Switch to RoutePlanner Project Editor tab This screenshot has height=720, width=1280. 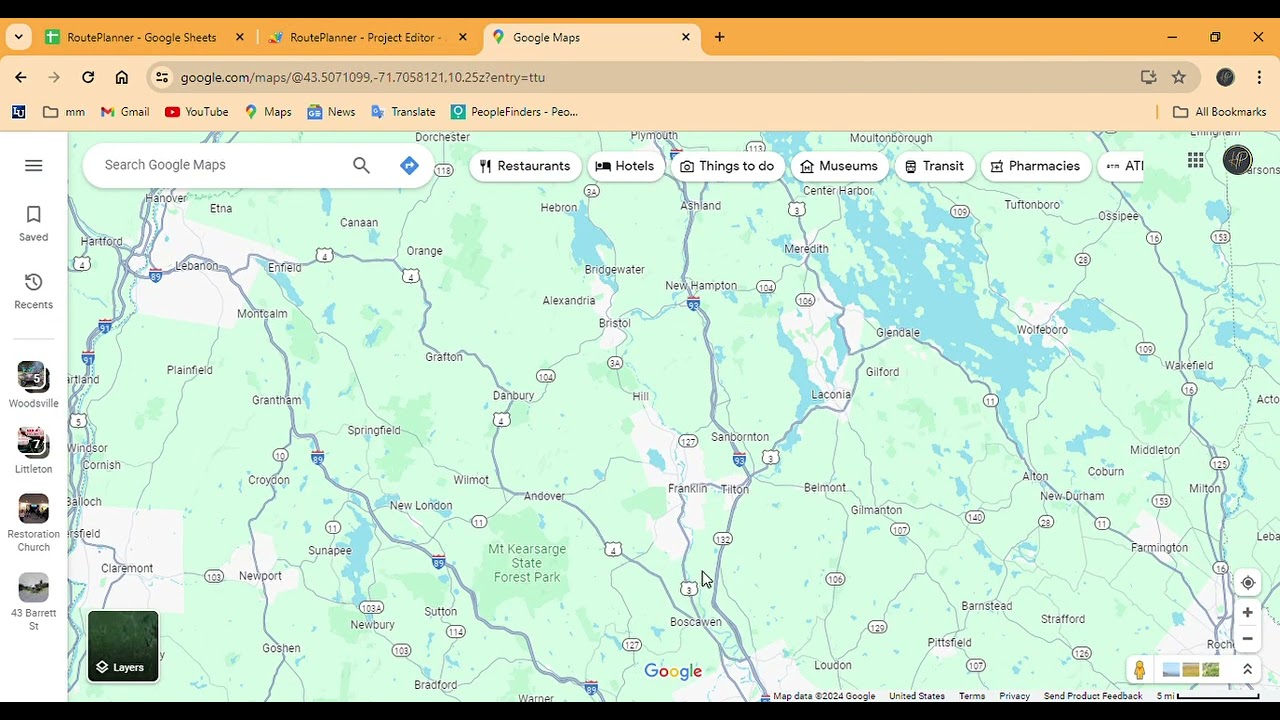(x=355, y=37)
